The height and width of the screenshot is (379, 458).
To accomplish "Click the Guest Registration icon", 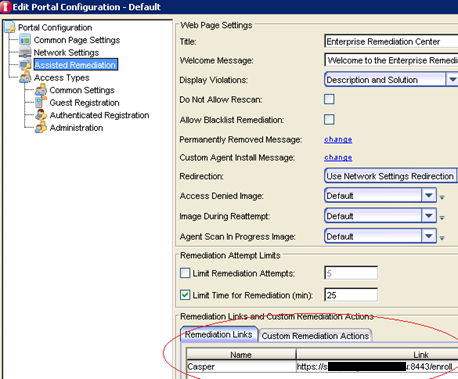I will click(41, 103).
